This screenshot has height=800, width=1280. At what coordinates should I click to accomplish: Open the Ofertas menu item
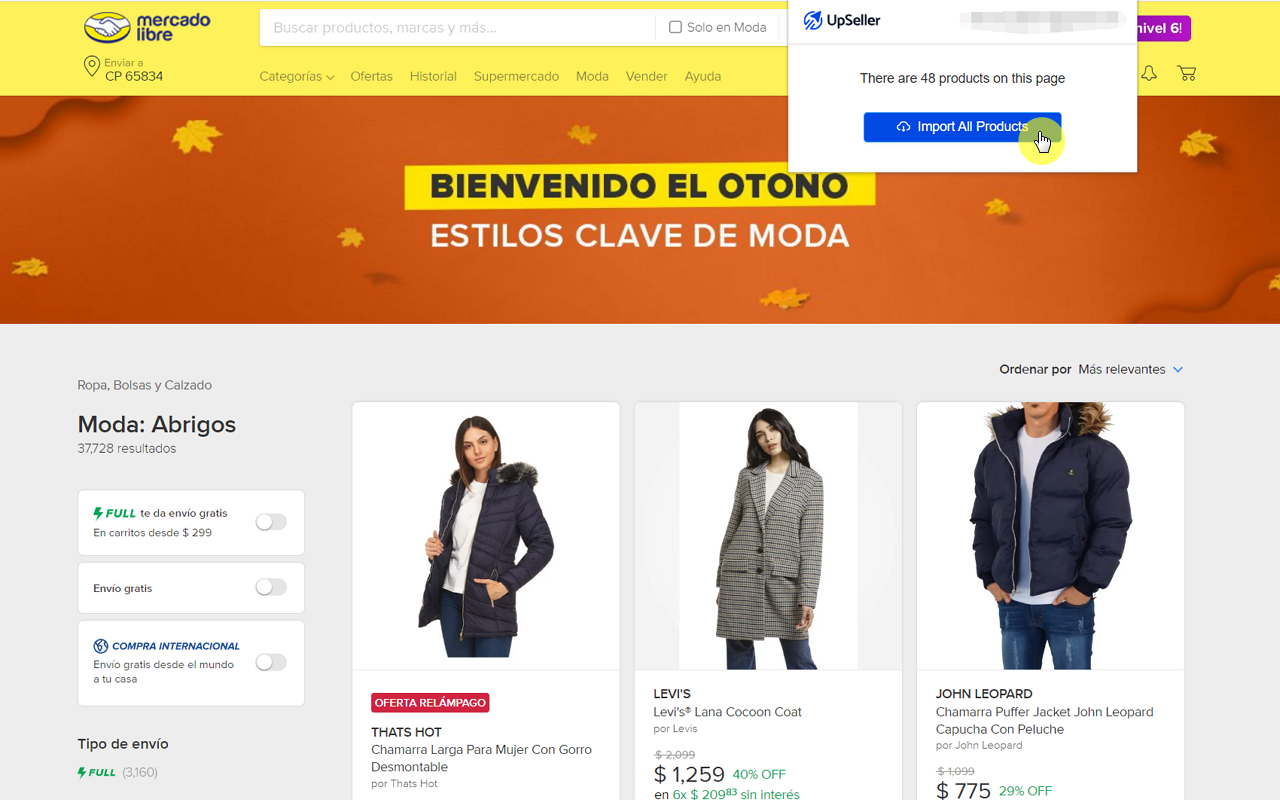coord(371,76)
